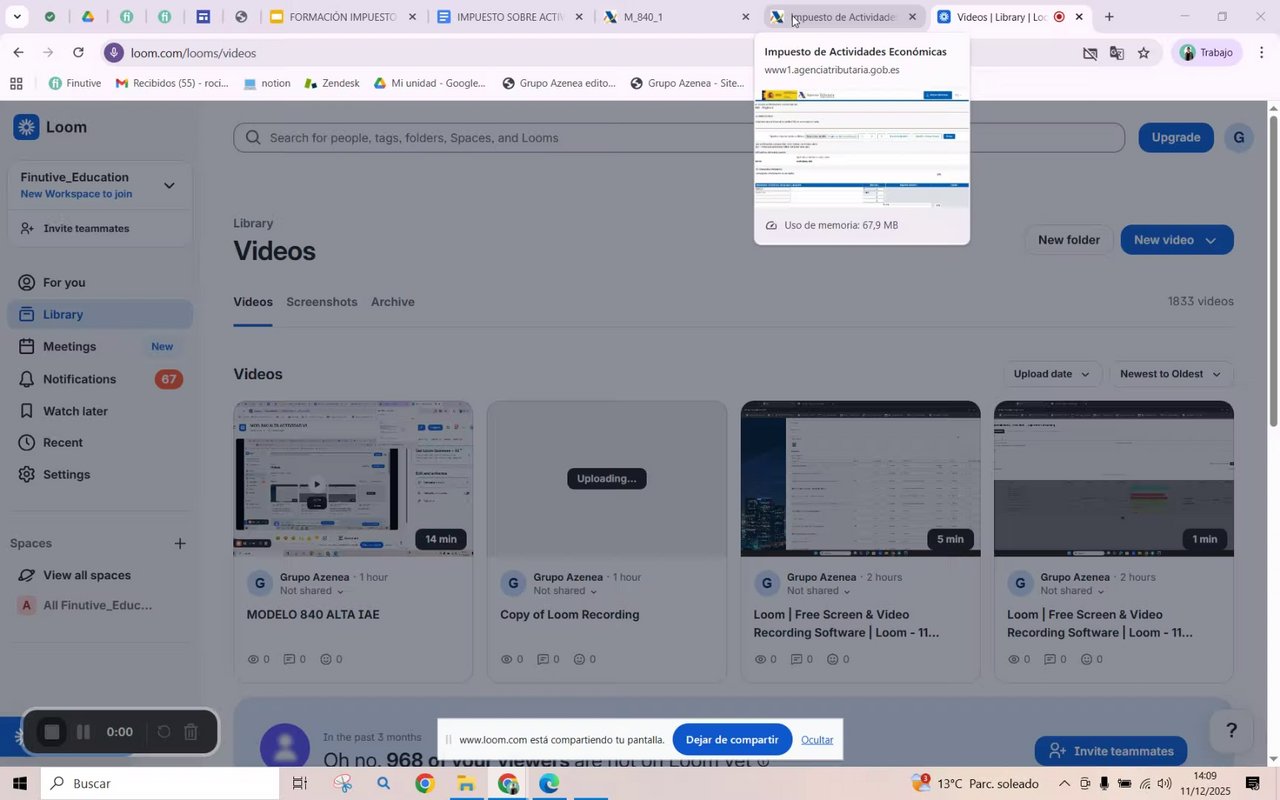Switch to the M_840_1 browser tab

point(677,17)
